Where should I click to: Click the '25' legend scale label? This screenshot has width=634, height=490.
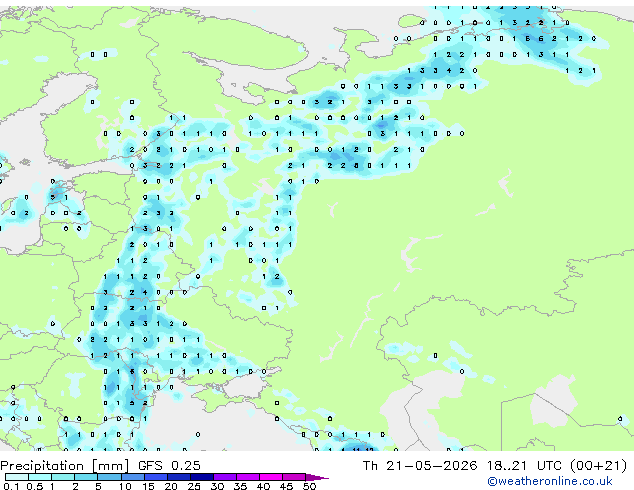tap(194, 486)
